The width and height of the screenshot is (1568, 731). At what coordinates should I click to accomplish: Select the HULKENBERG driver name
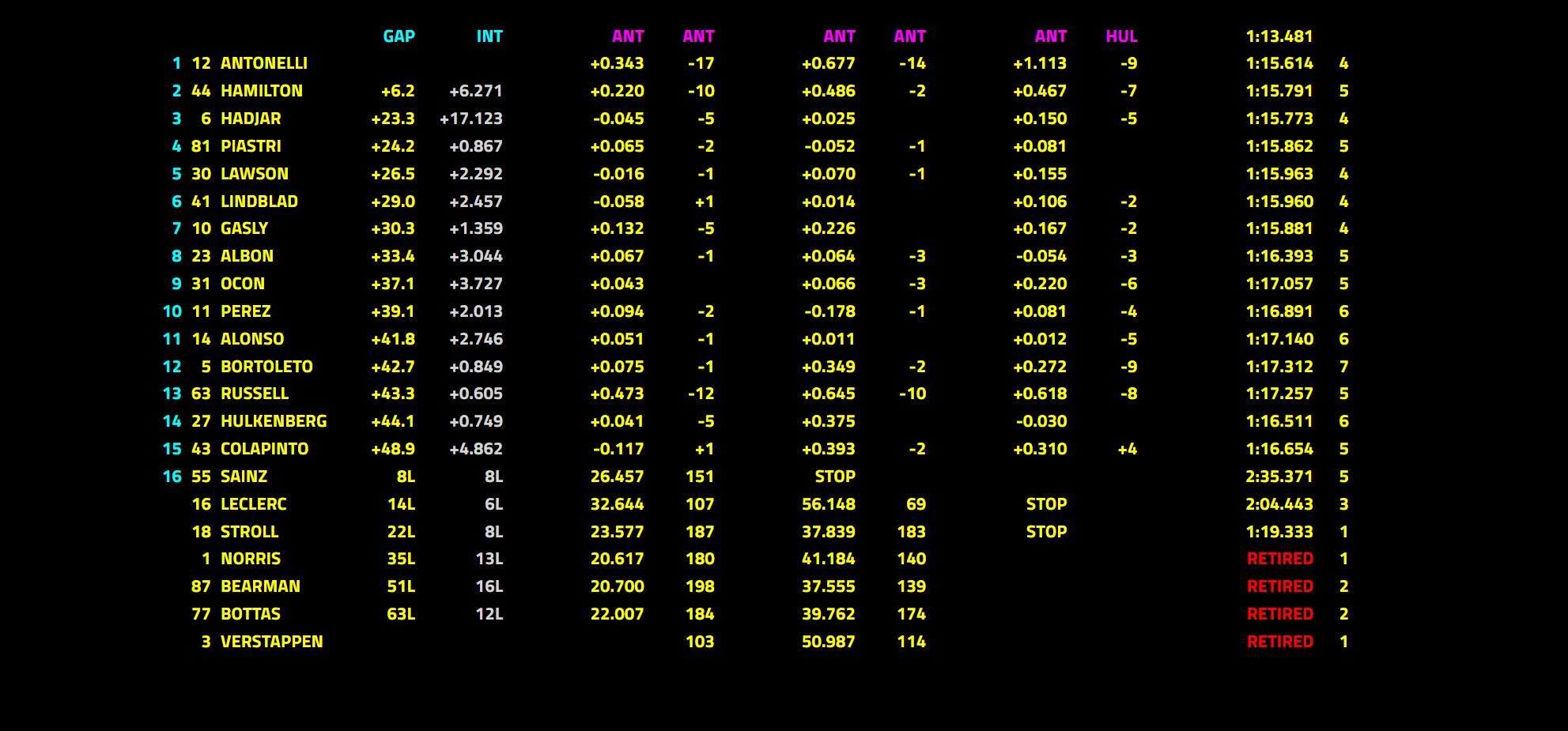click(x=274, y=421)
